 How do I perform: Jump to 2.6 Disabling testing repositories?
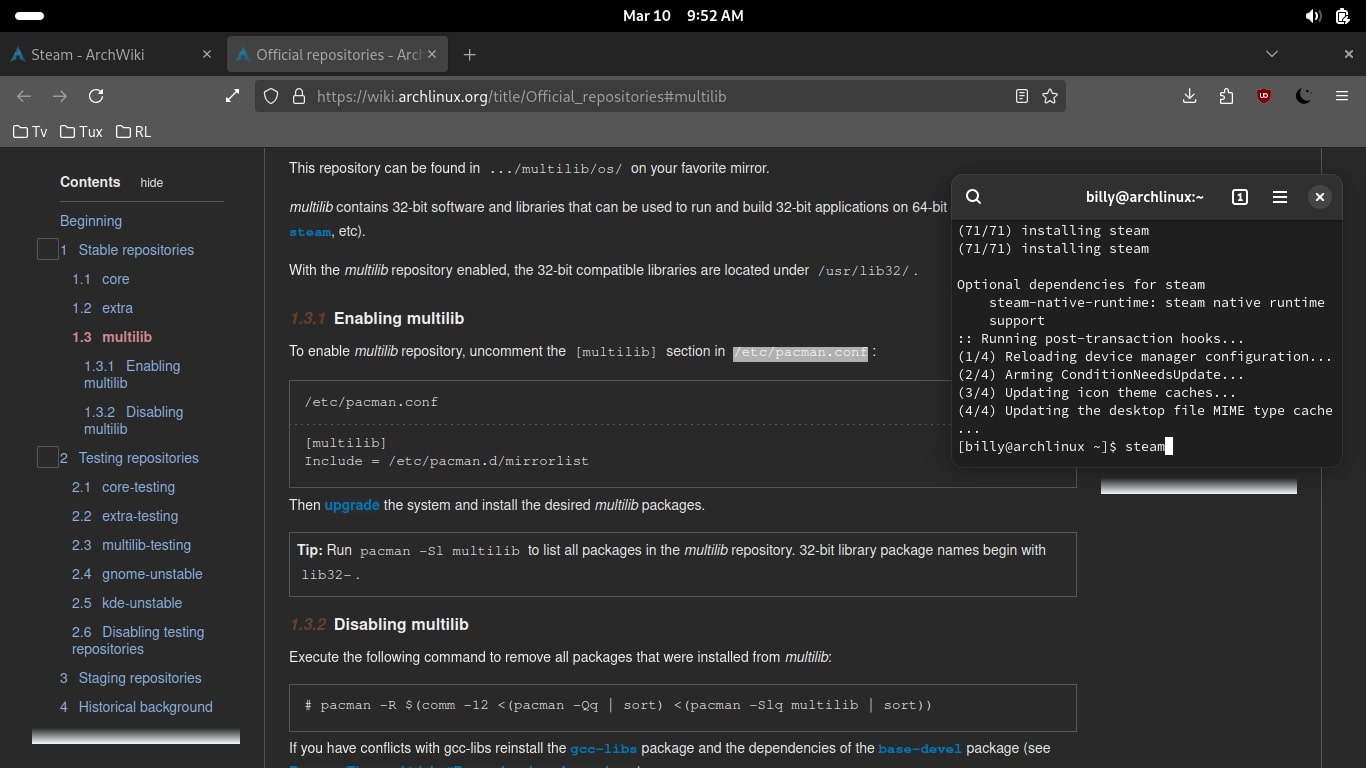[138, 640]
